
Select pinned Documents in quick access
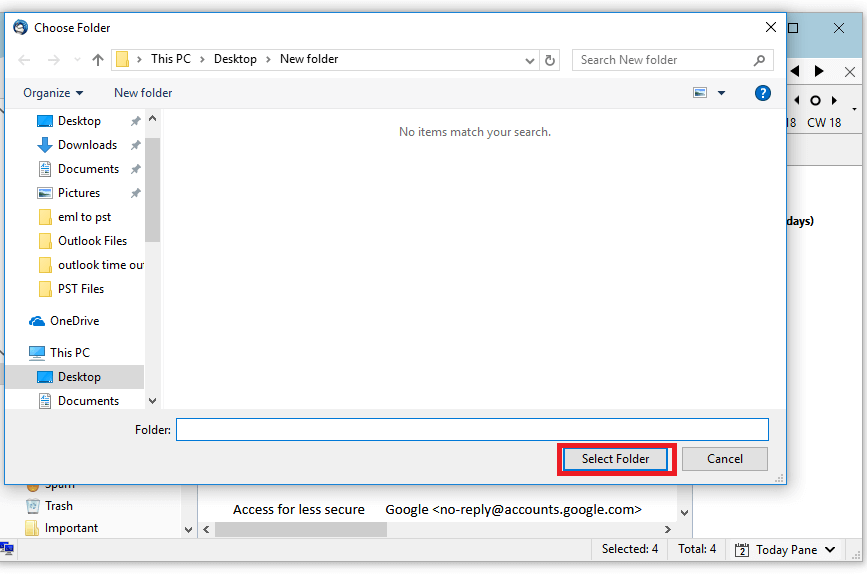click(x=88, y=169)
